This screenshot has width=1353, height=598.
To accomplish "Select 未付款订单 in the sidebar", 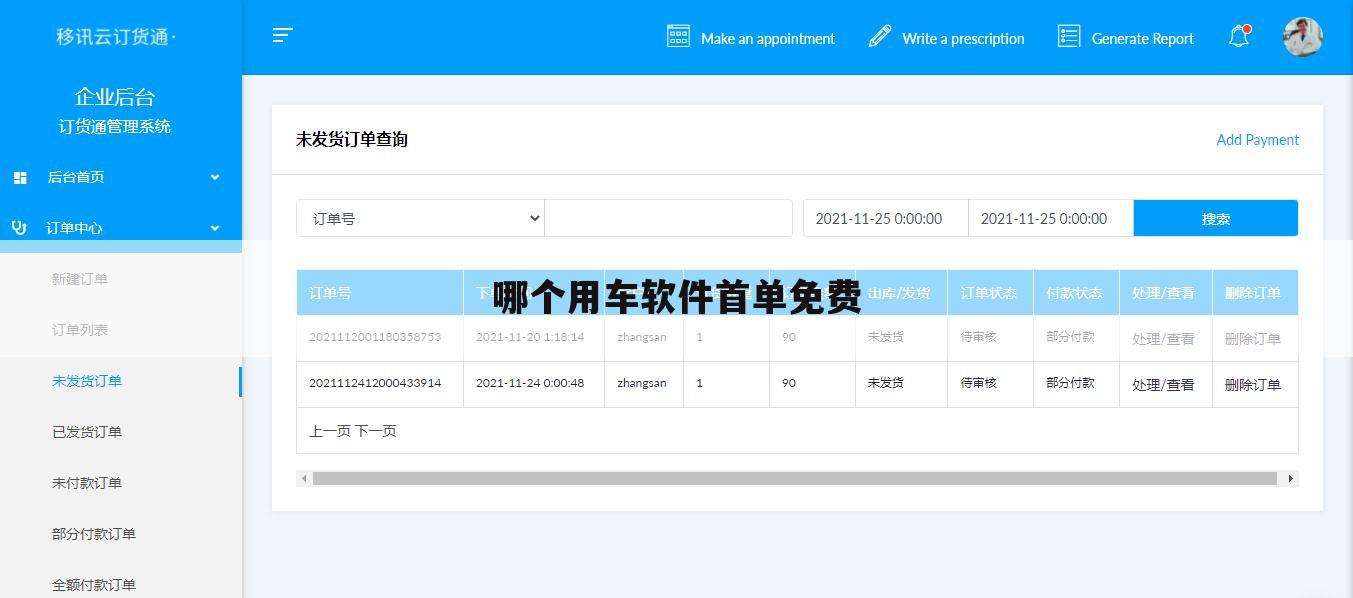I will tap(87, 483).
